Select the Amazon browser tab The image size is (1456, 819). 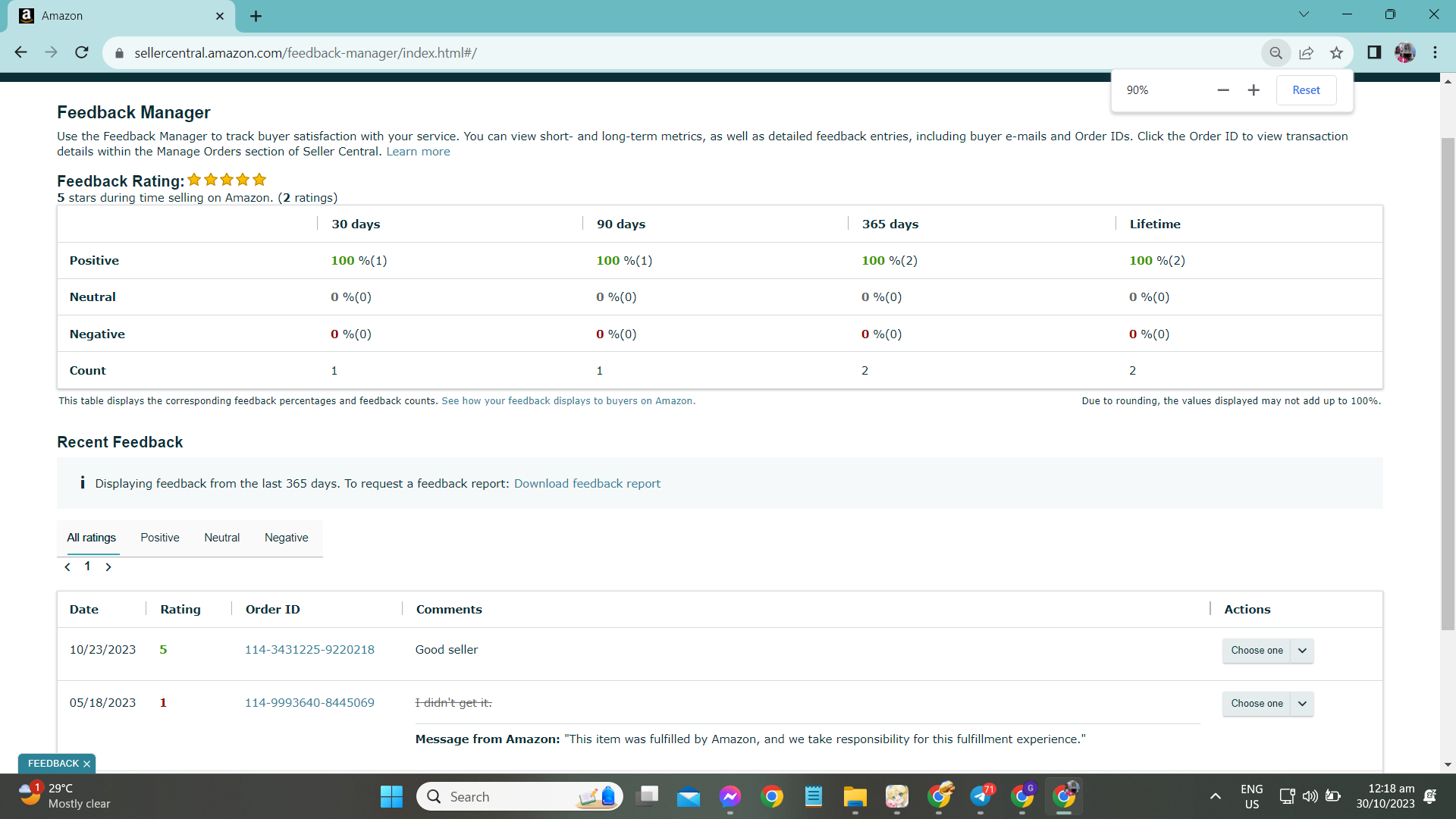121,16
